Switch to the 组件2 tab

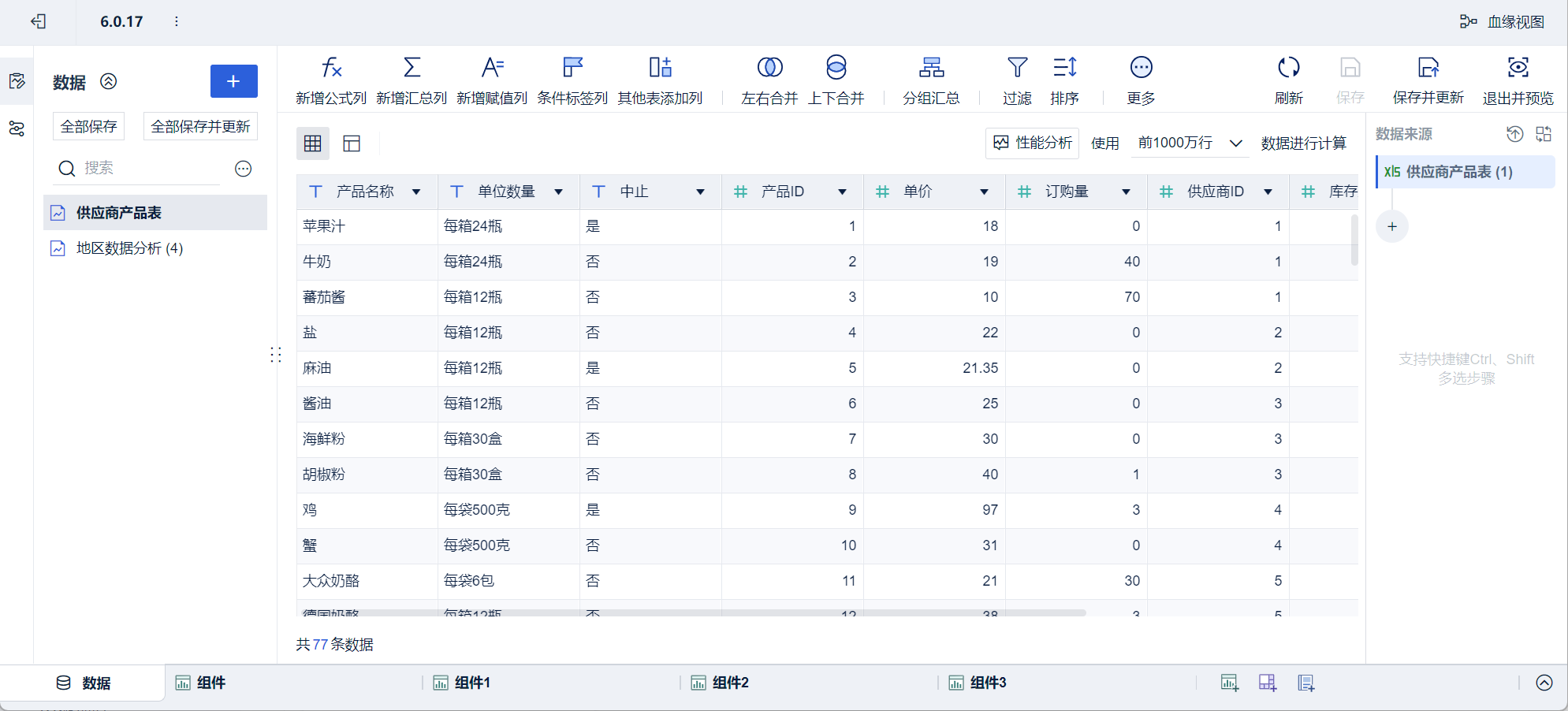719,683
